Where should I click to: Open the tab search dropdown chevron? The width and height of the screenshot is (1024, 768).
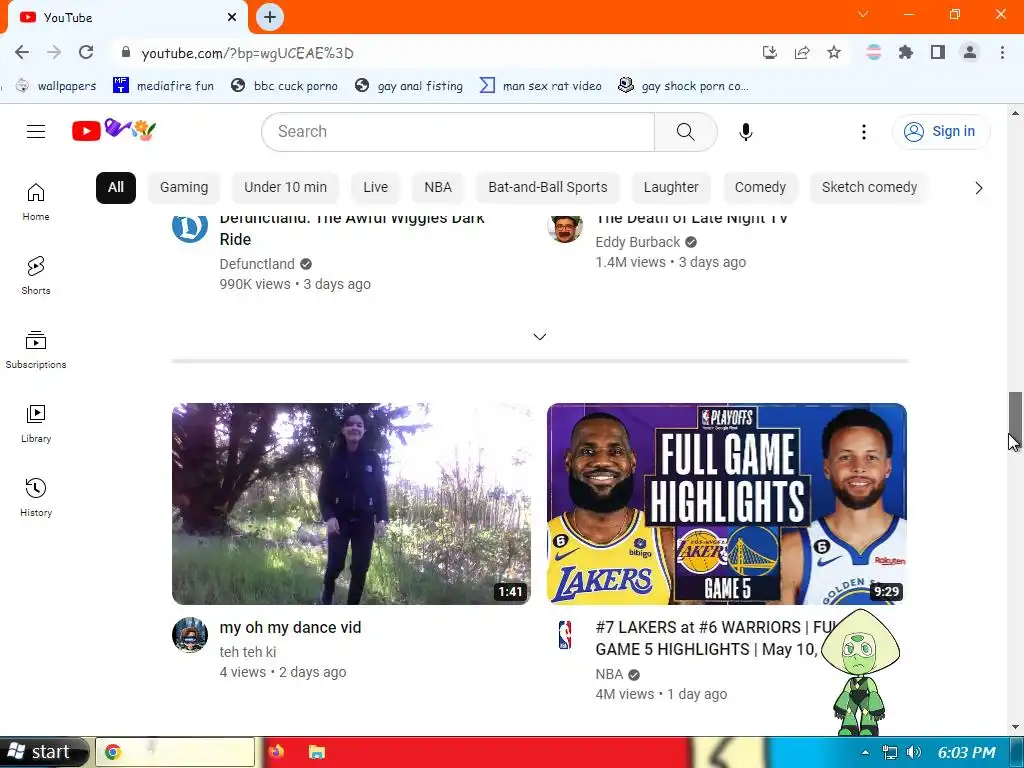click(863, 14)
